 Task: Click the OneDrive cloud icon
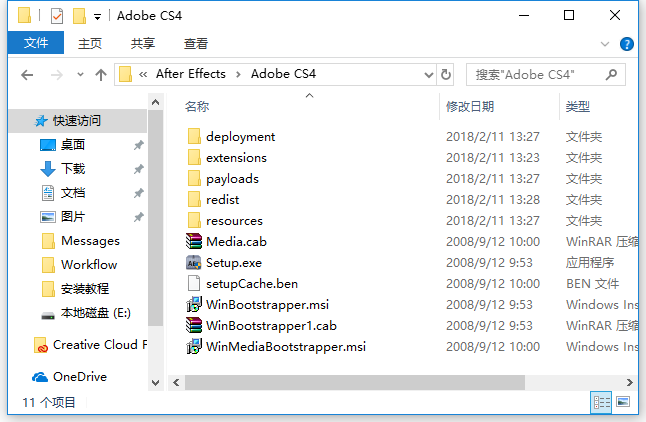(x=40, y=377)
